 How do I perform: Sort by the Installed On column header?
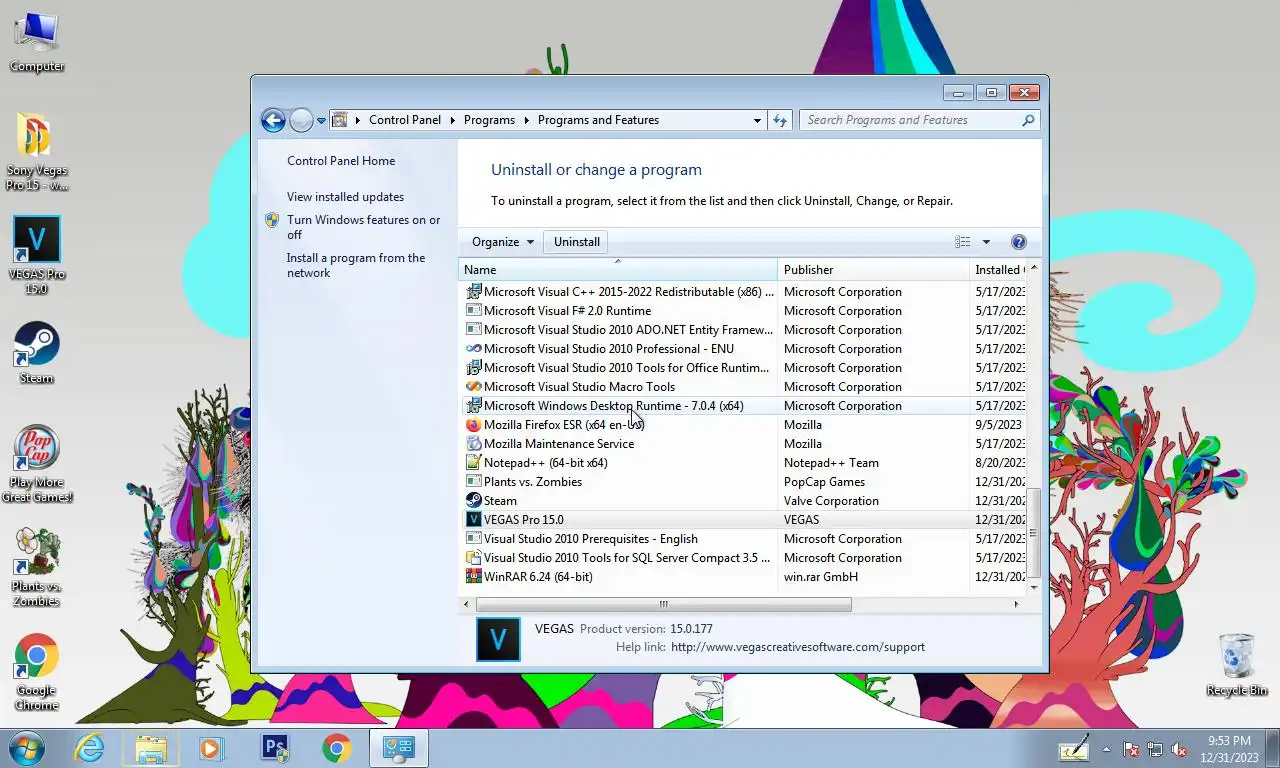pos(998,270)
